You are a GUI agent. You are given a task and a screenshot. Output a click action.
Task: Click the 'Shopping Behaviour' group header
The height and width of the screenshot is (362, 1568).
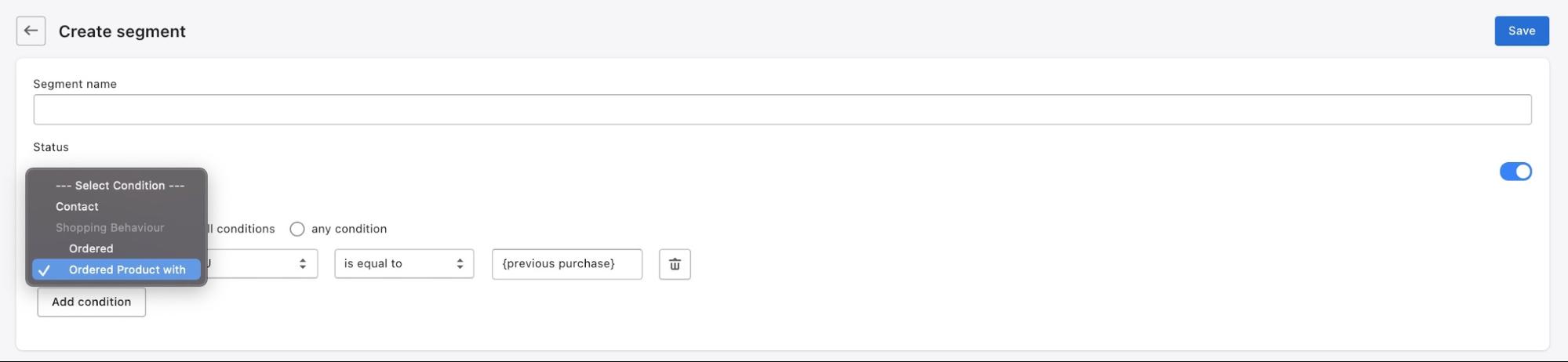click(x=110, y=228)
